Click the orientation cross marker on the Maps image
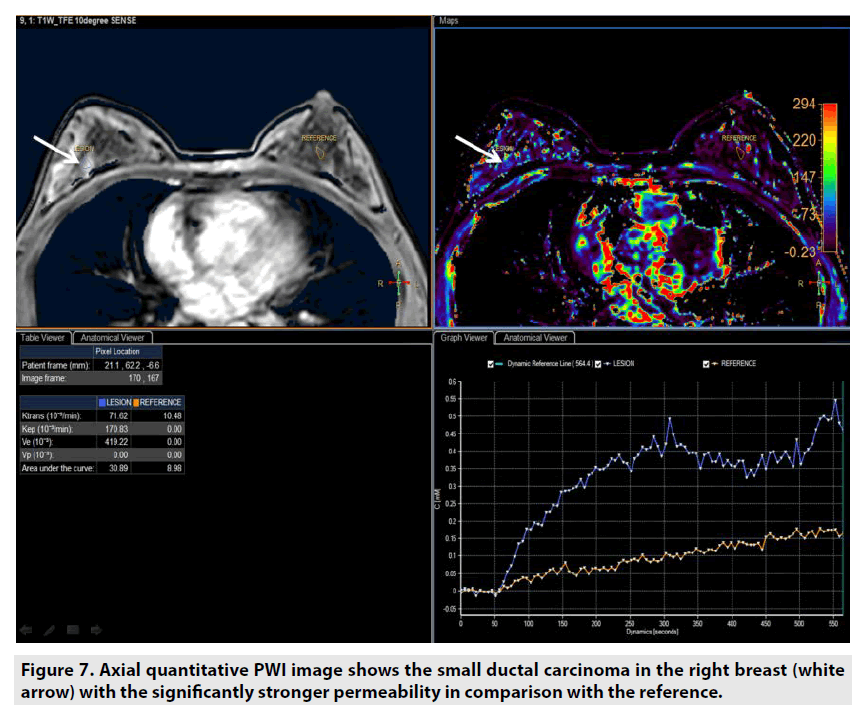Screen dimensions: 861x710 point(819,283)
